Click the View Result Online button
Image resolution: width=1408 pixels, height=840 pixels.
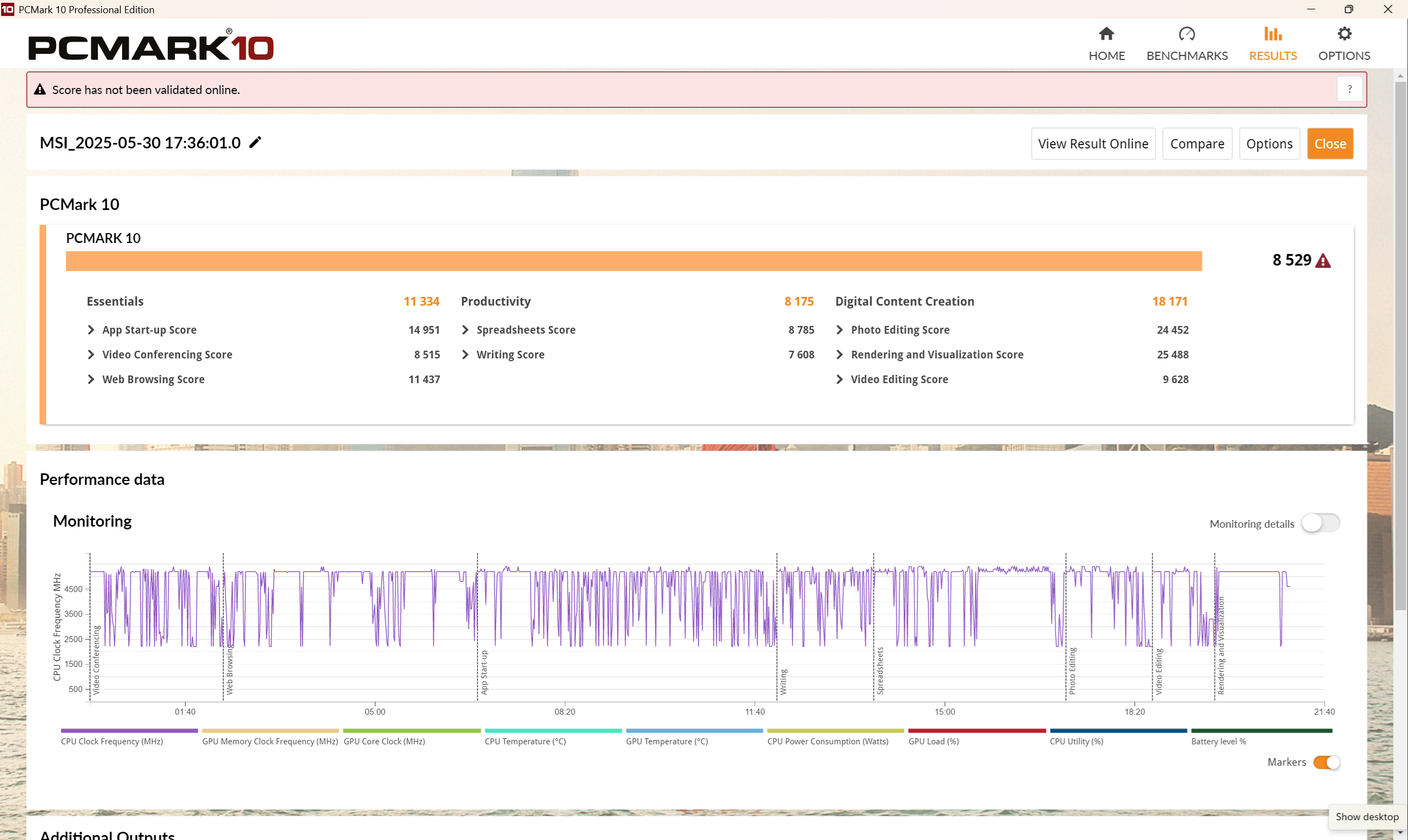(x=1093, y=144)
